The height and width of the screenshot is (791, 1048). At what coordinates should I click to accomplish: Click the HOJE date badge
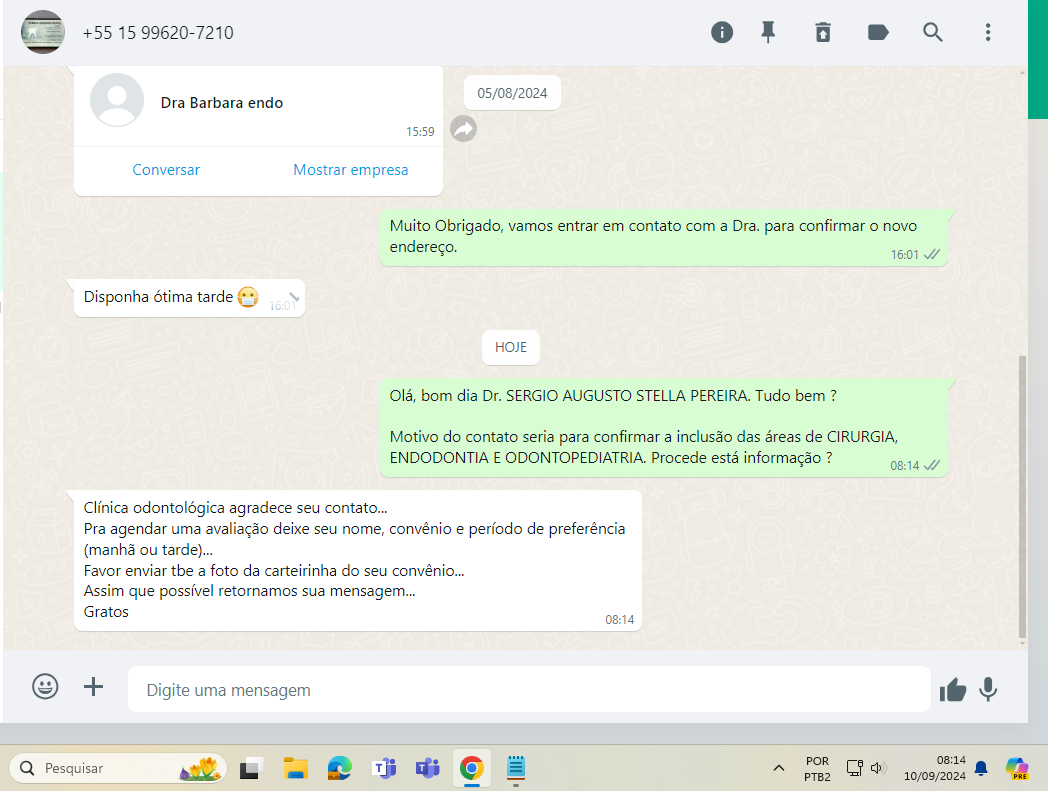511,347
